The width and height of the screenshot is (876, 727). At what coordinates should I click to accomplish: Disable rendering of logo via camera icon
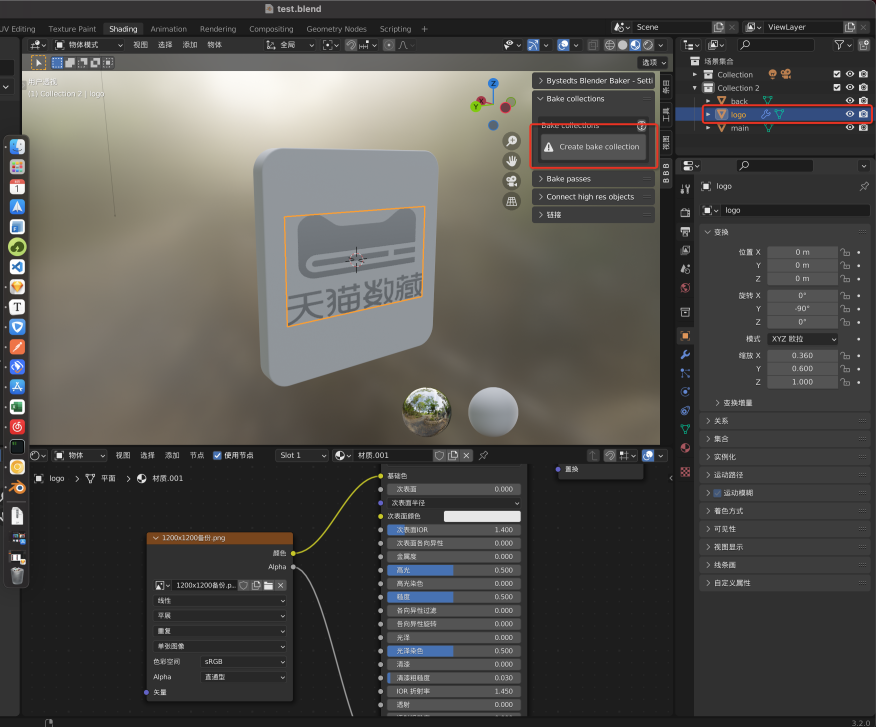863,114
